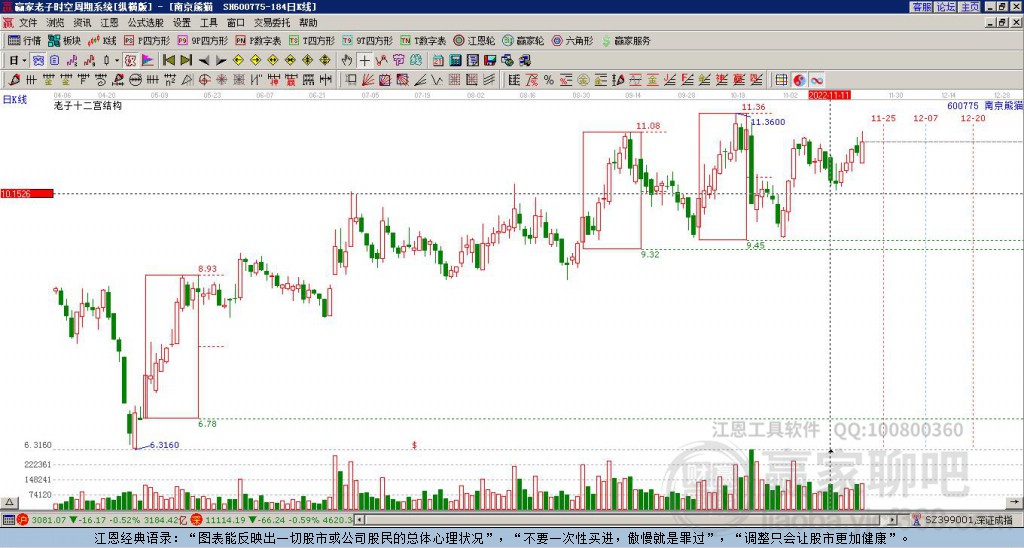Step chart right with black right arrow

(x=221, y=60)
